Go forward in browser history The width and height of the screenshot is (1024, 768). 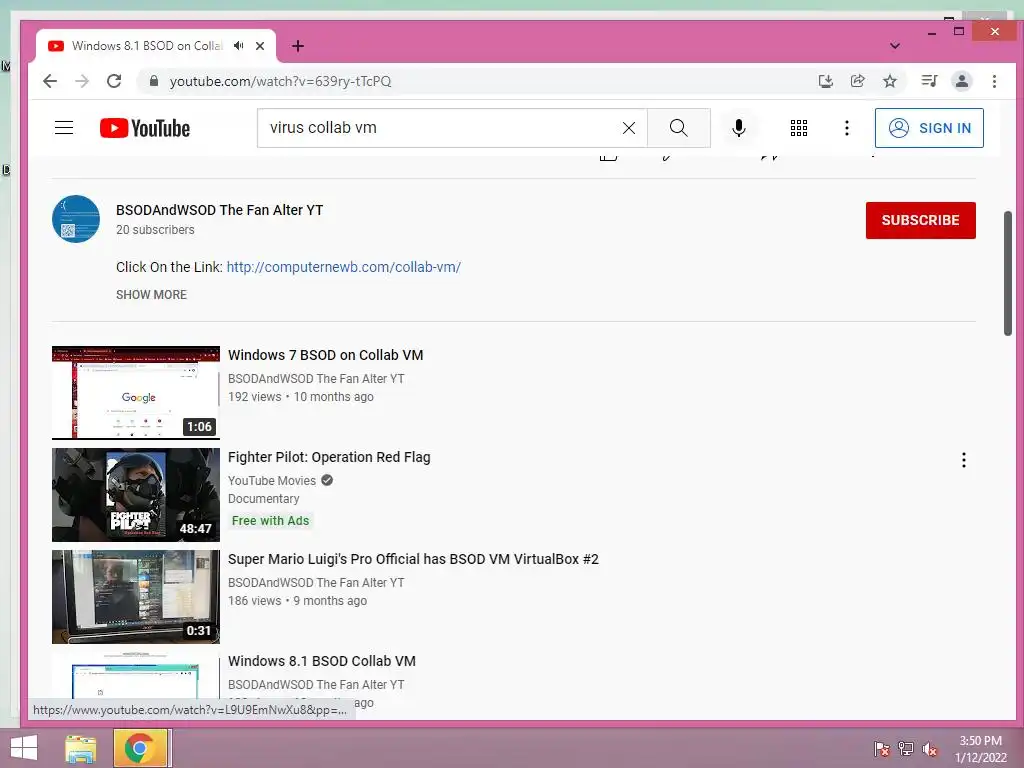pyautogui.click(x=82, y=81)
